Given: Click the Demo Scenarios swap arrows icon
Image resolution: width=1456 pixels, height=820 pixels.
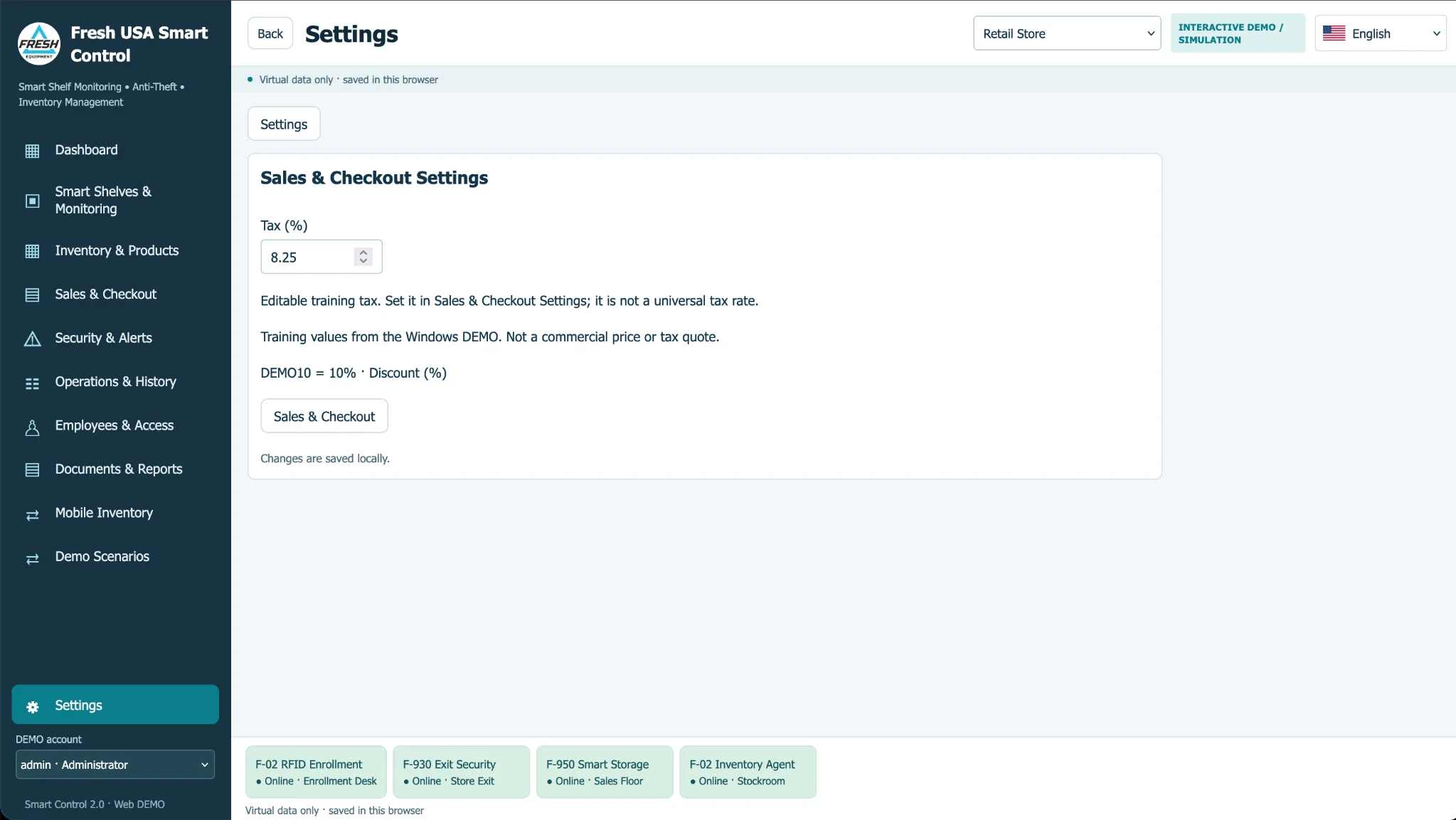Looking at the screenshot, I should point(32,559).
